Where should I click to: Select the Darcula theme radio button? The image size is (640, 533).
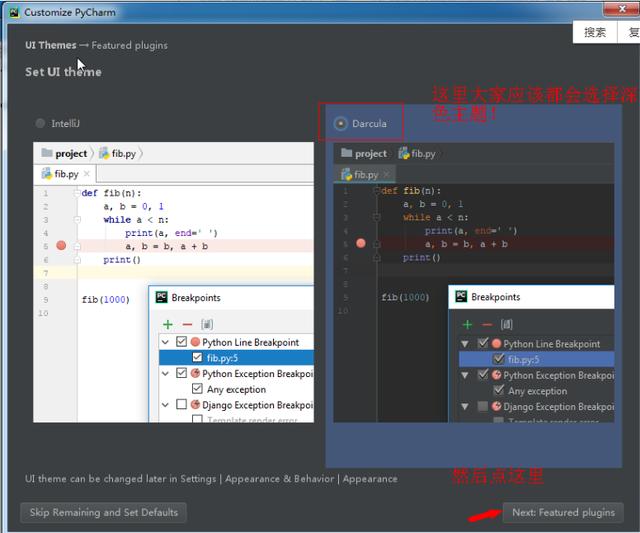pyautogui.click(x=340, y=123)
